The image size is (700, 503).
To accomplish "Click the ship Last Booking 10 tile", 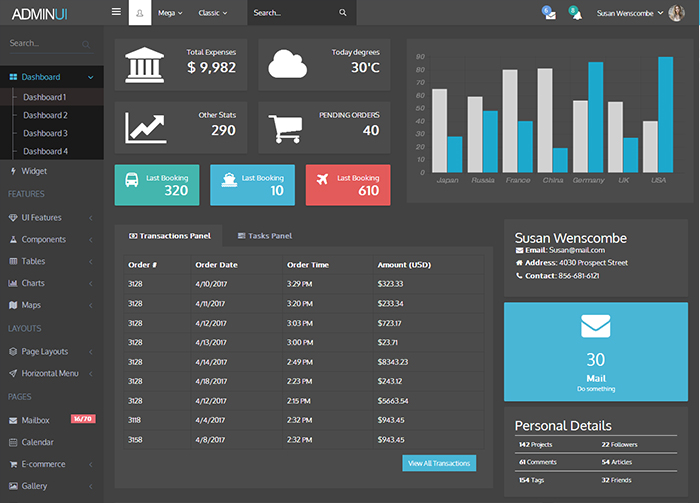I will pos(252,185).
